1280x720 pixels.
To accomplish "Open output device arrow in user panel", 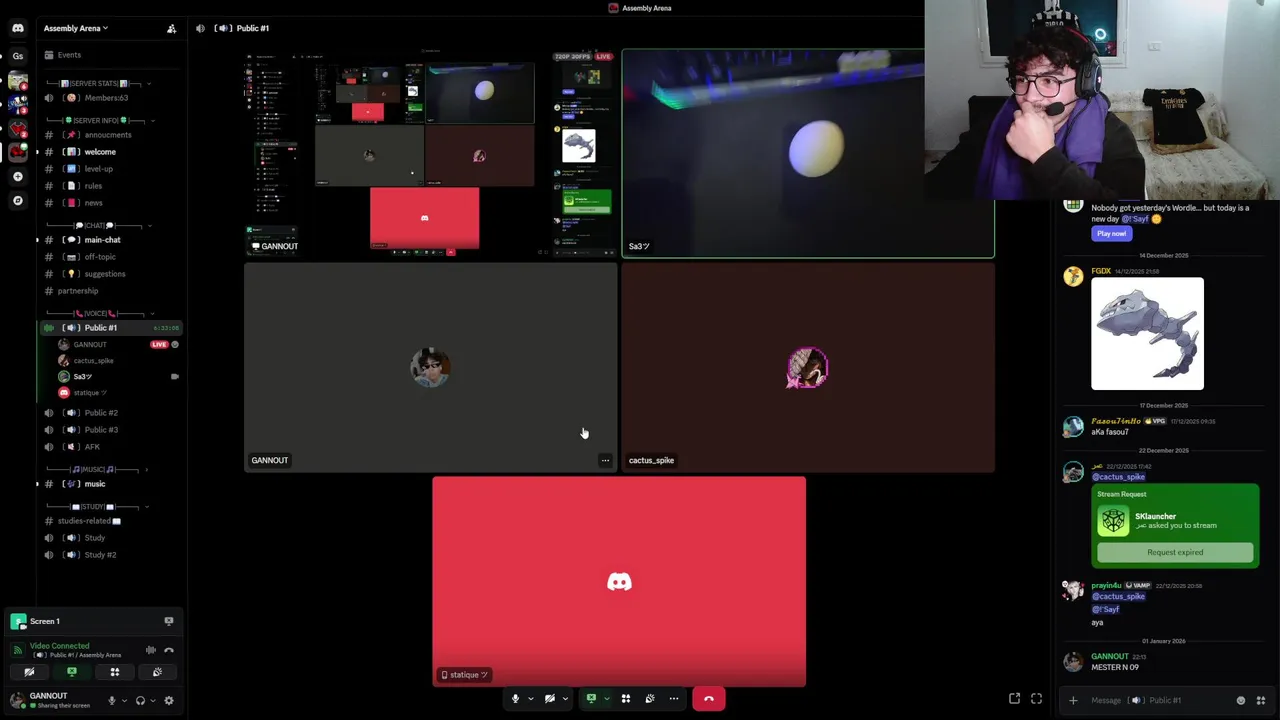I will tap(152, 701).
